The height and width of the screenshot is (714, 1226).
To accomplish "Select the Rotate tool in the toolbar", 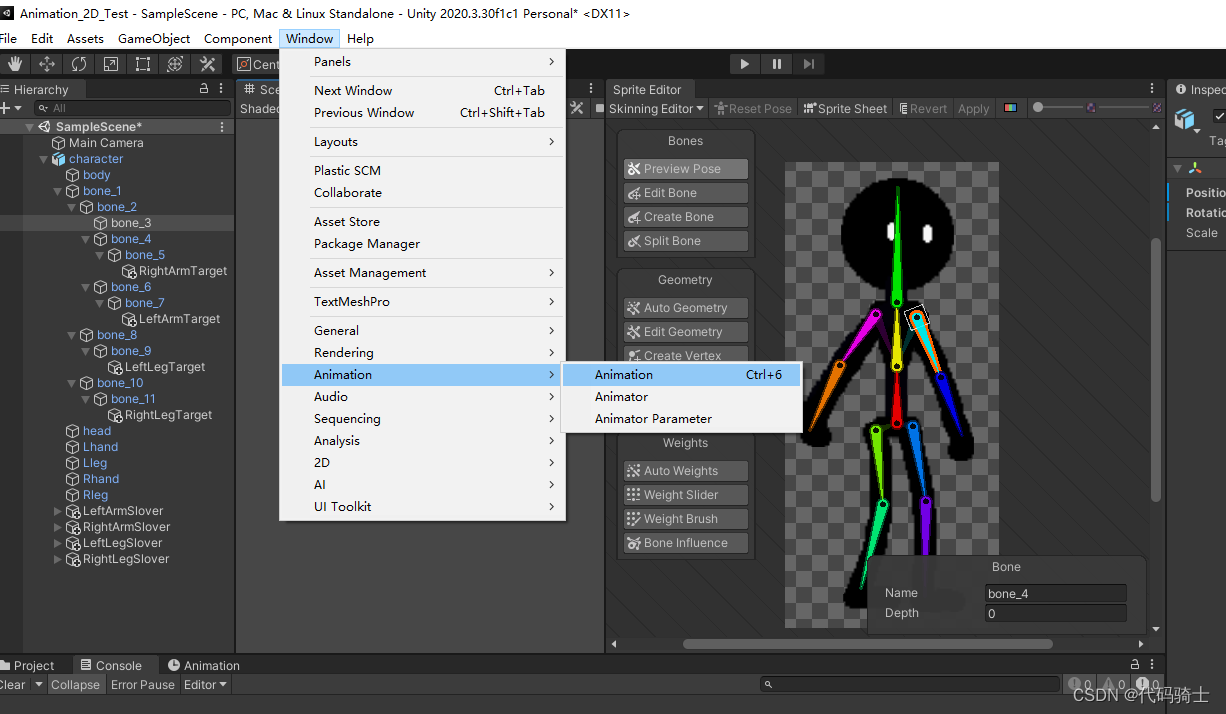I will tap(79, 64).
